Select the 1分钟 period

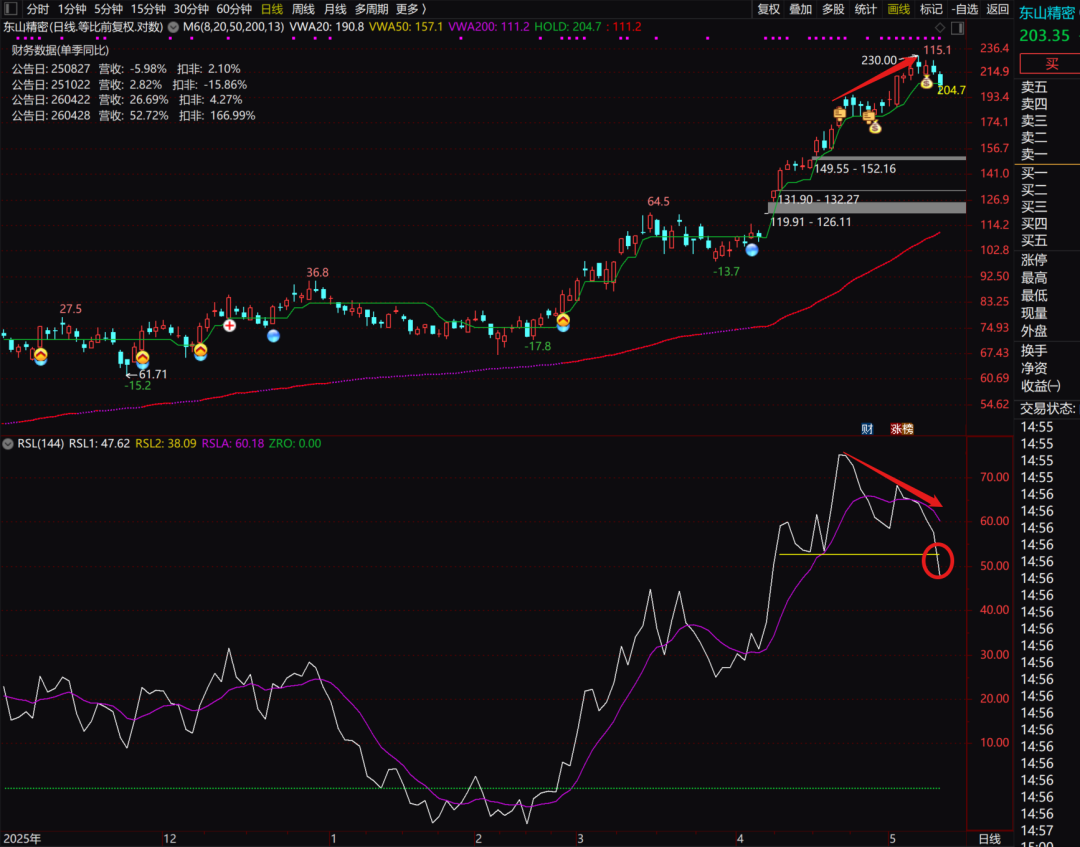(x=72, y=9)
